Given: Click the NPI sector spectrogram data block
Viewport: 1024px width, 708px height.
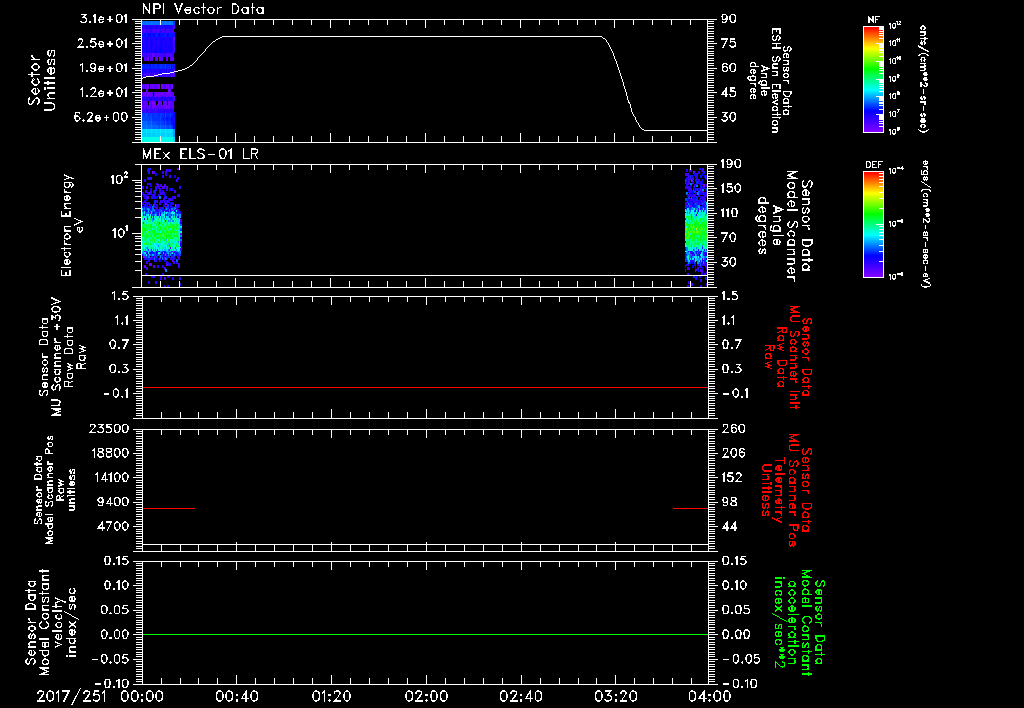Looking at the screenshot, I should click(158, 81).
